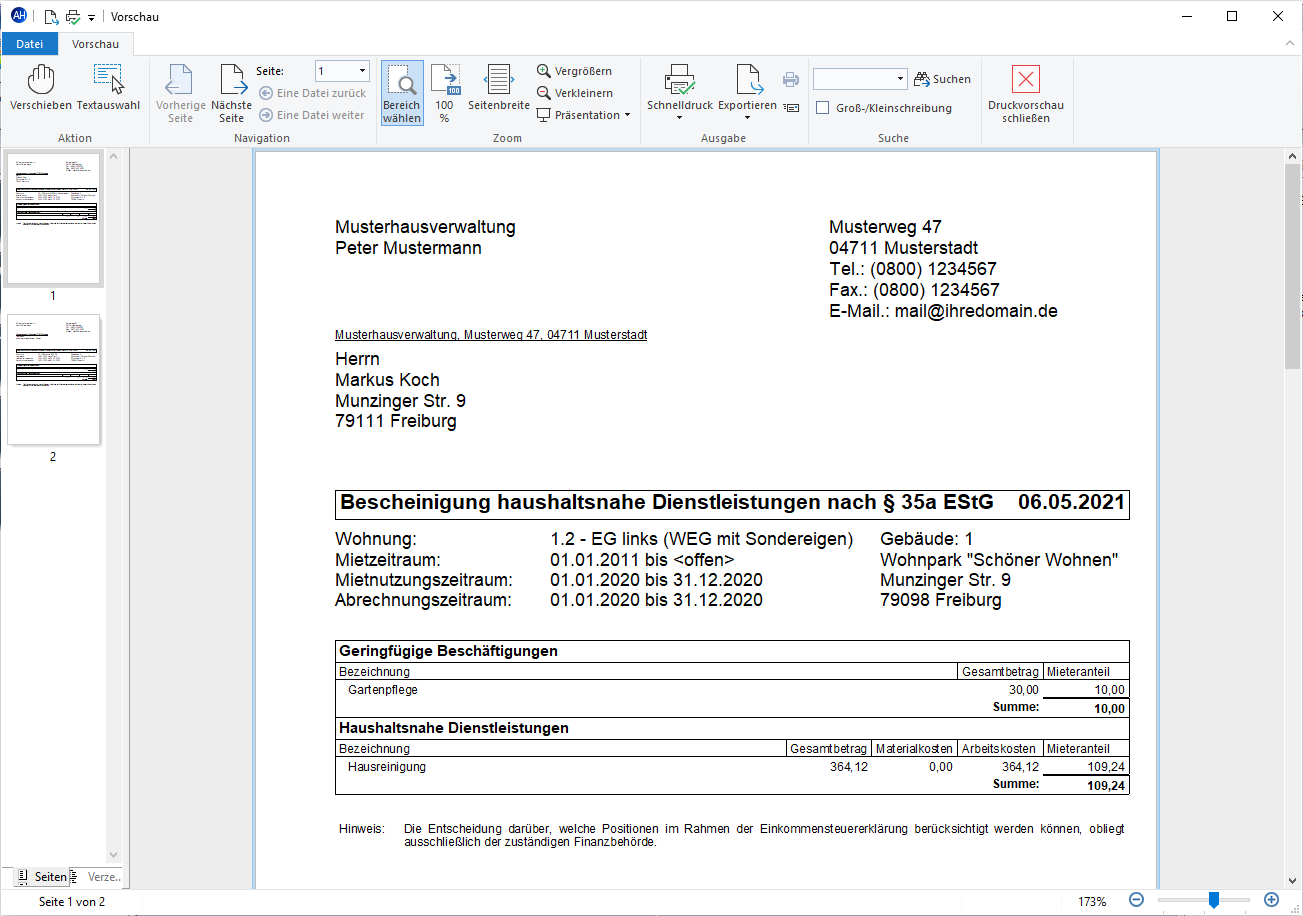Select the page 2 thumbnail

pos(53,380)
